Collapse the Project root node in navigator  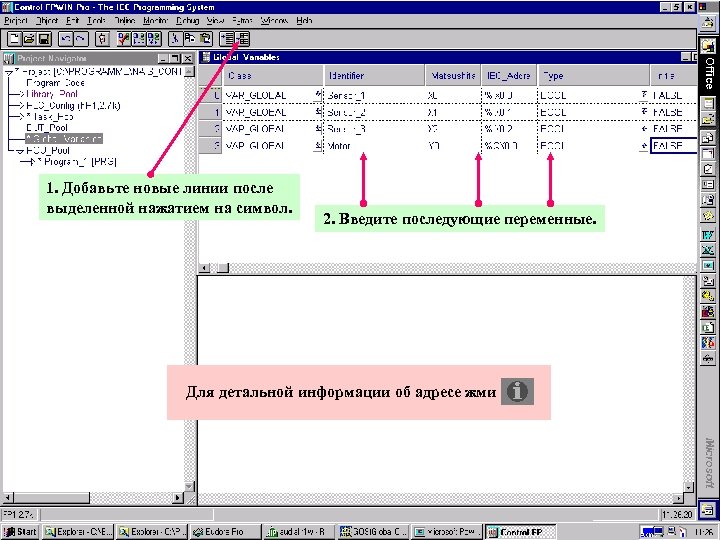point(9,73)
